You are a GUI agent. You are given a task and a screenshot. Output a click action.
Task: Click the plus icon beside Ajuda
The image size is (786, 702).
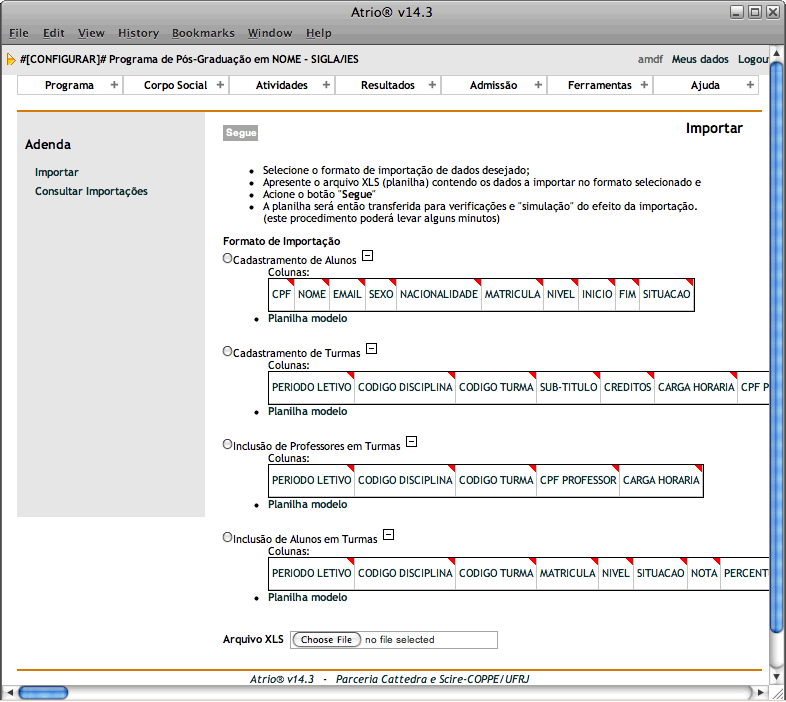coord(750,85)
